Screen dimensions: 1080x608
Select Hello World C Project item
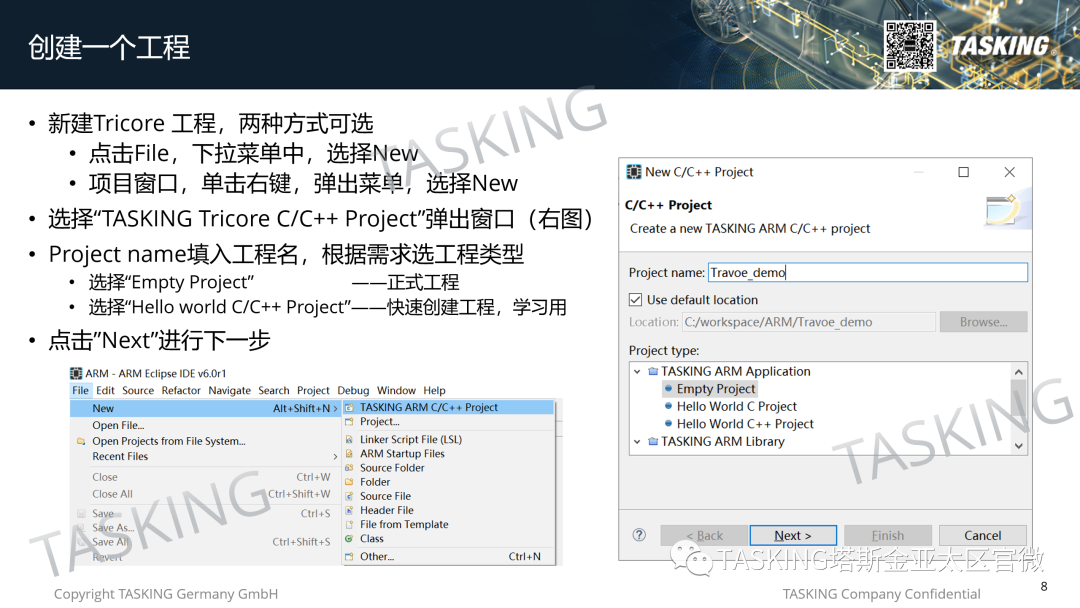point(736,406)
